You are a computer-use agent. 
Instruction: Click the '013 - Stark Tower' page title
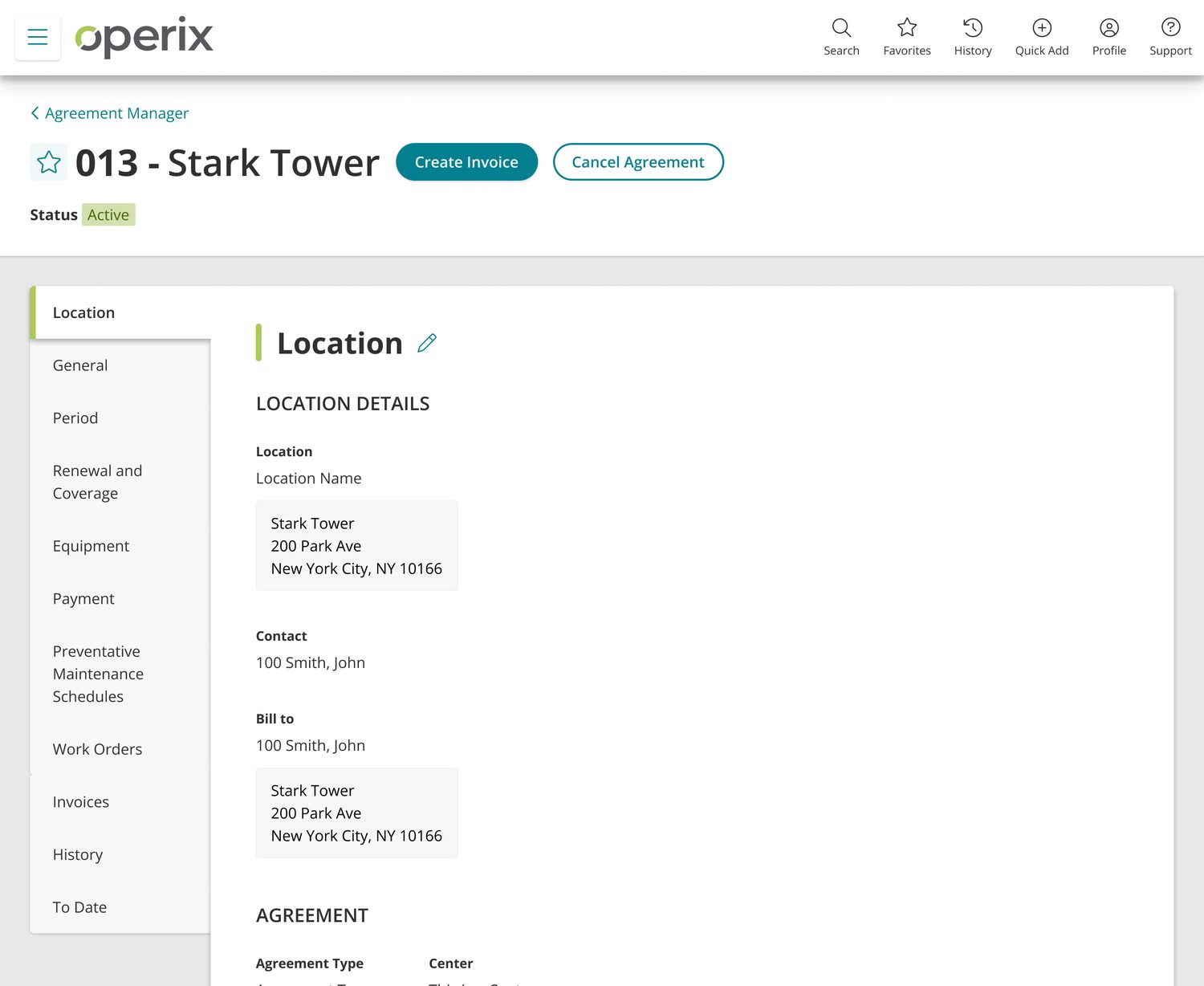click(x=227, y=163)
